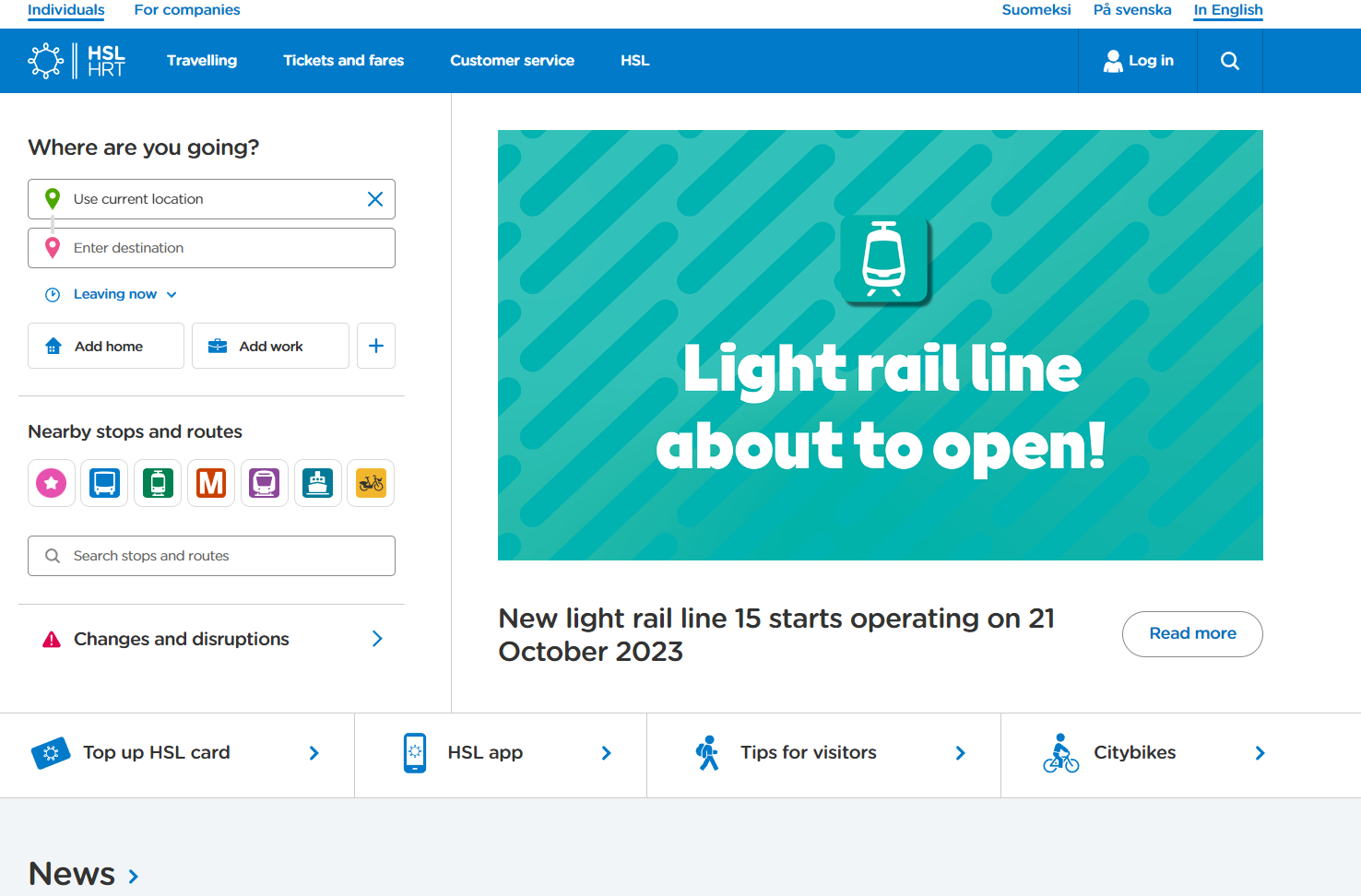Show nearby bus stops icon
The width and height of the screenshot is (1361, 896).
click(x=105, y=483)
